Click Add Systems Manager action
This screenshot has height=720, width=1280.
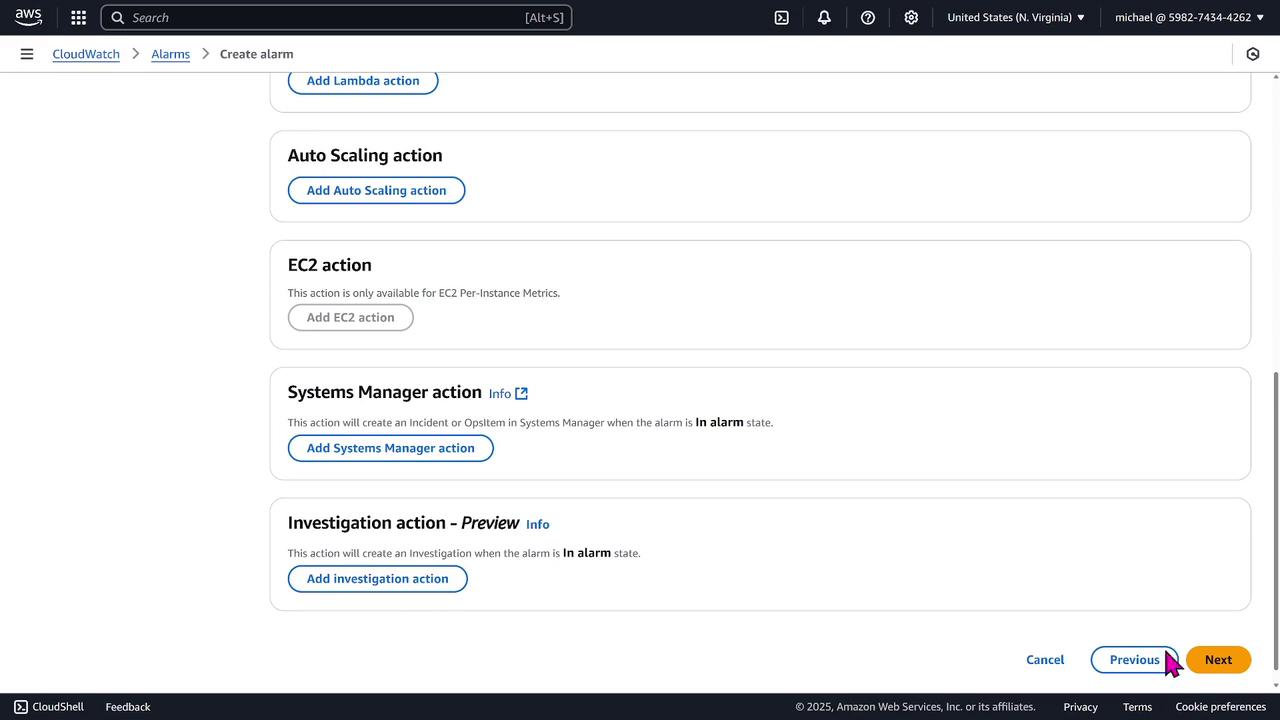tap(390, 448)
